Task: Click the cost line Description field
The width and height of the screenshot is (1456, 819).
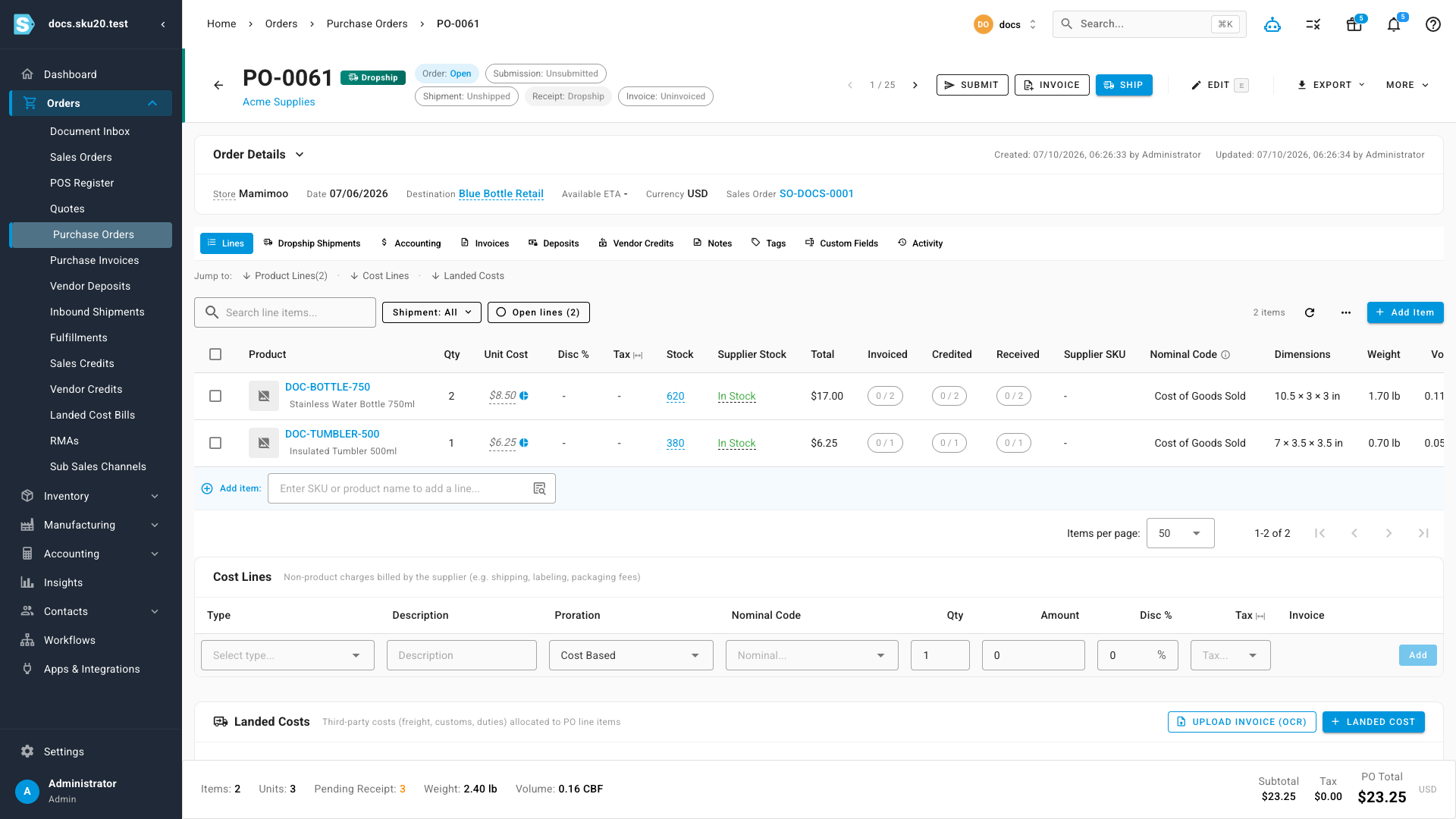Action: coord(462,655)
